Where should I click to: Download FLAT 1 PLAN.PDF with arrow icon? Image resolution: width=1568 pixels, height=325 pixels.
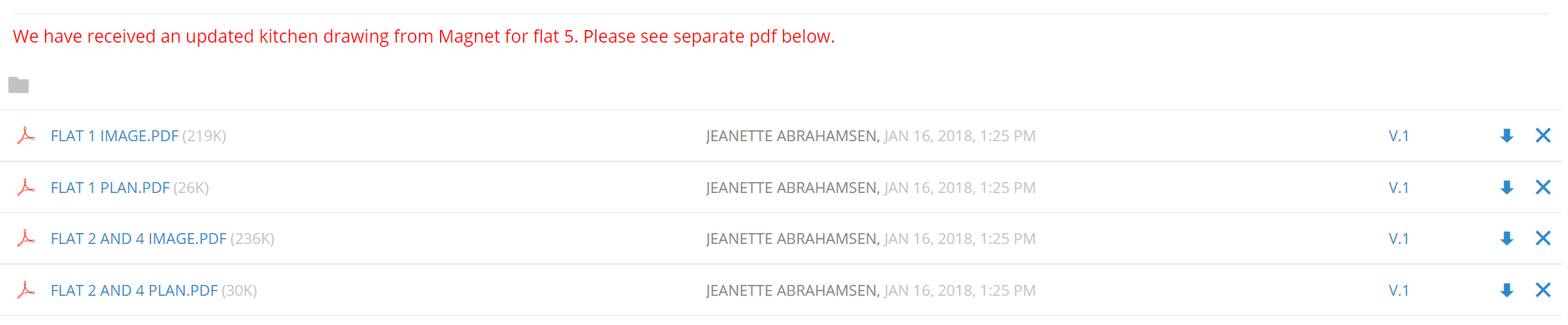1506,187
